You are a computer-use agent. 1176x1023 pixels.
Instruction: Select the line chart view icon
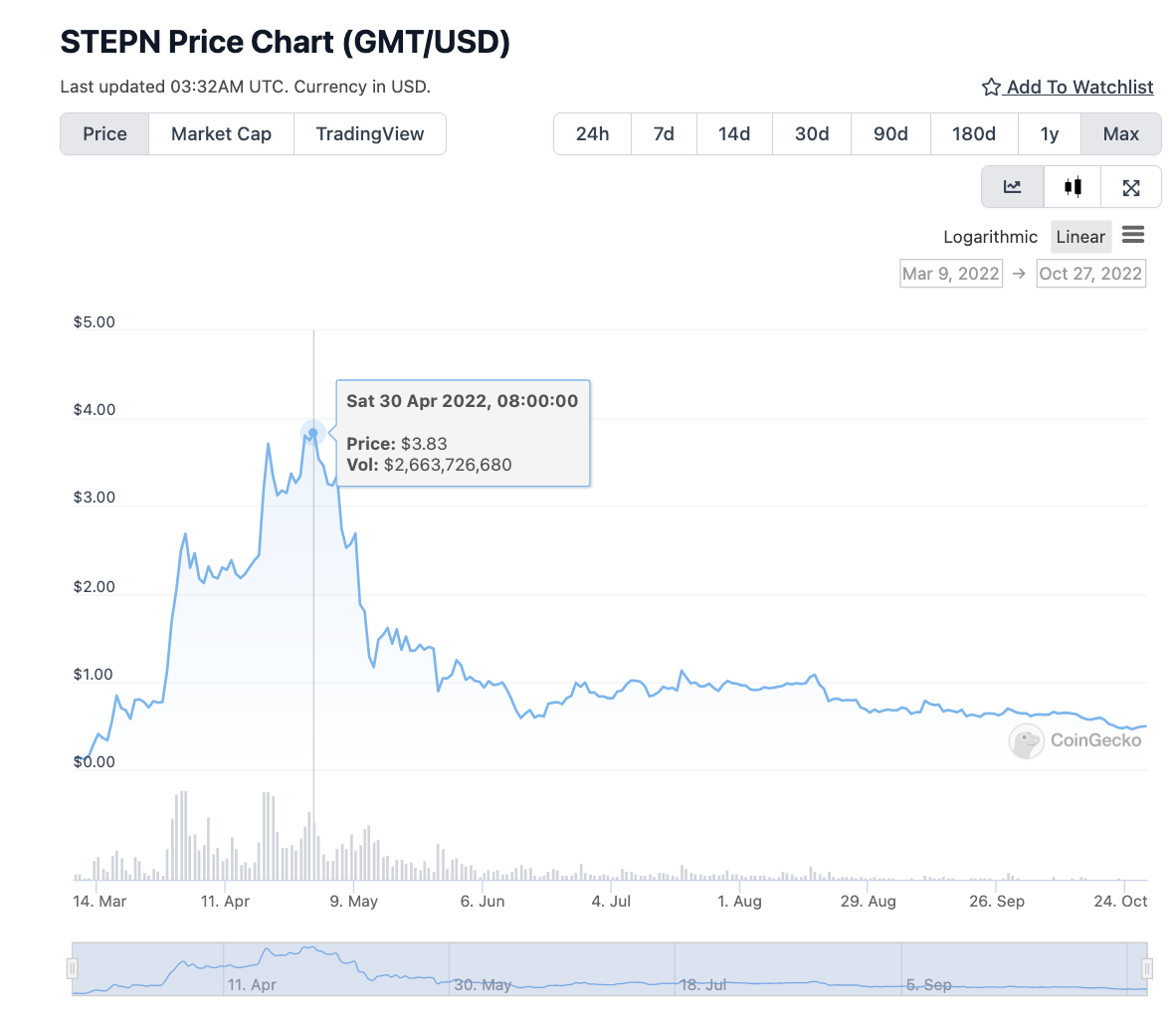1013,187
